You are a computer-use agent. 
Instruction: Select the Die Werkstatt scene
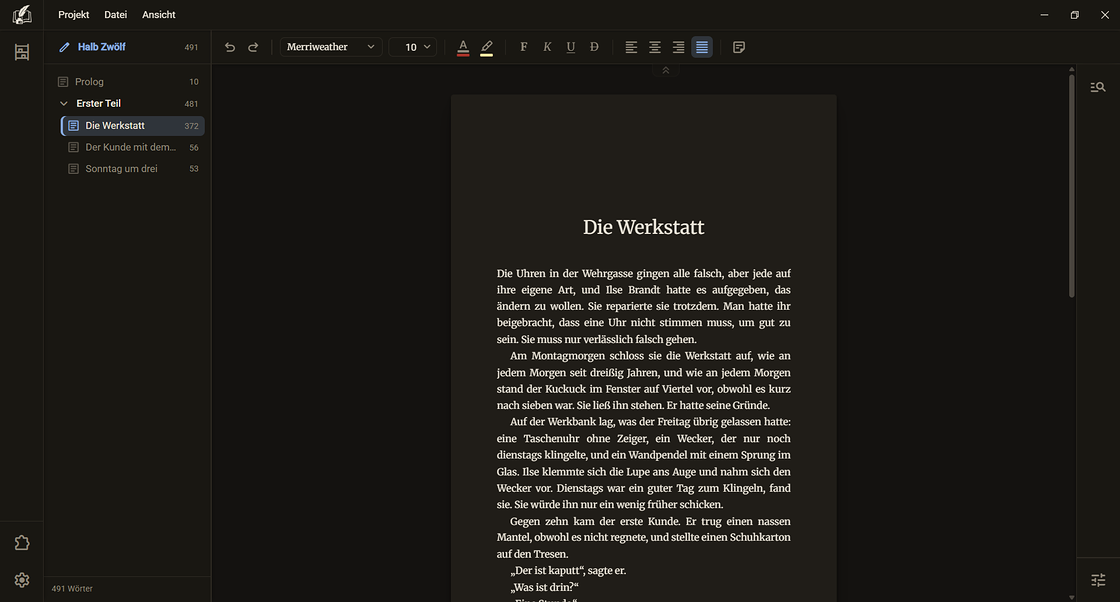tap(133, 126)
